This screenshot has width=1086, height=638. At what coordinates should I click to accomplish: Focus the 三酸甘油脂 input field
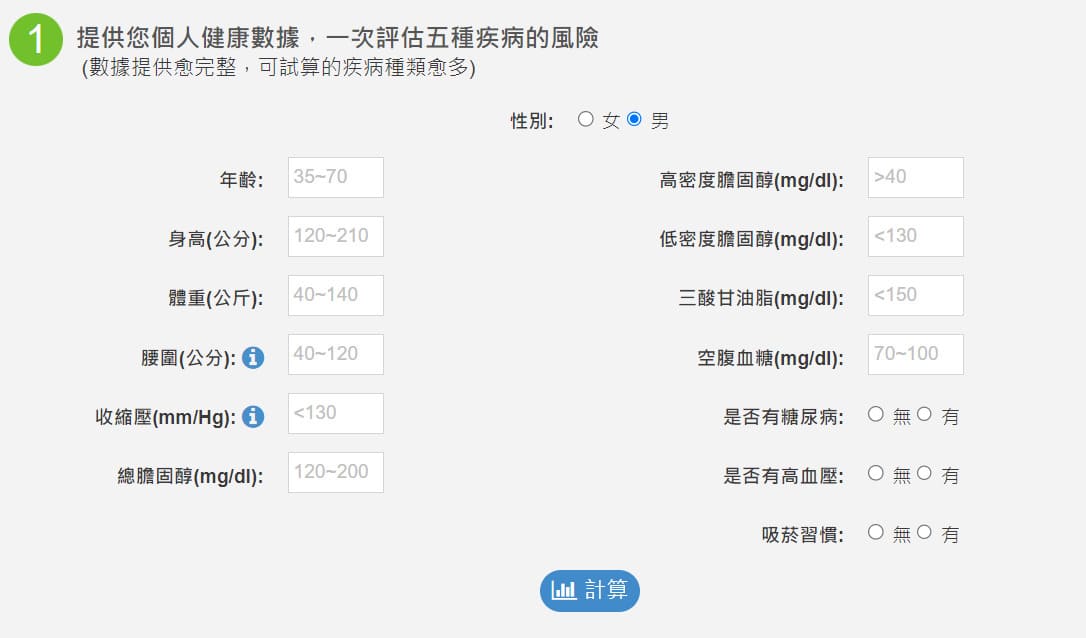(915, 296)
